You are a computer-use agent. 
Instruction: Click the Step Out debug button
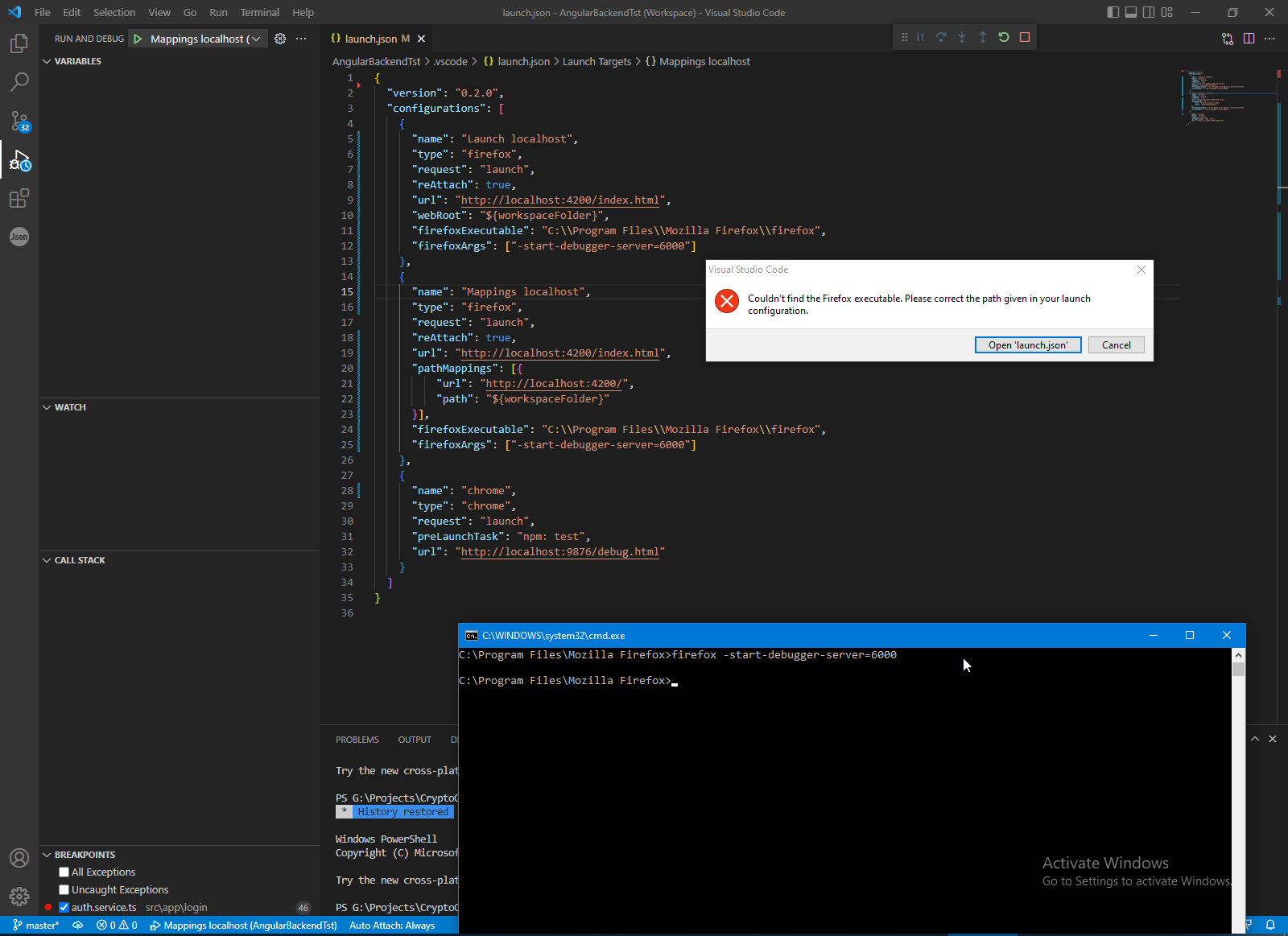[983, 37]
